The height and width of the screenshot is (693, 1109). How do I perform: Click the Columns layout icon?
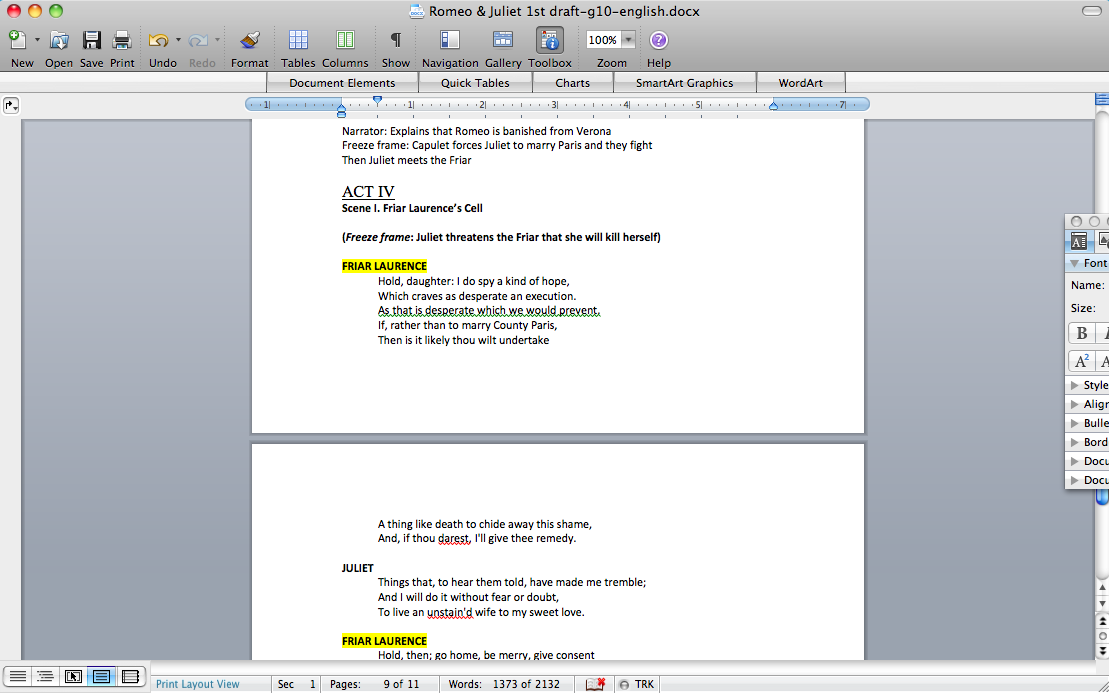[345, 40]
